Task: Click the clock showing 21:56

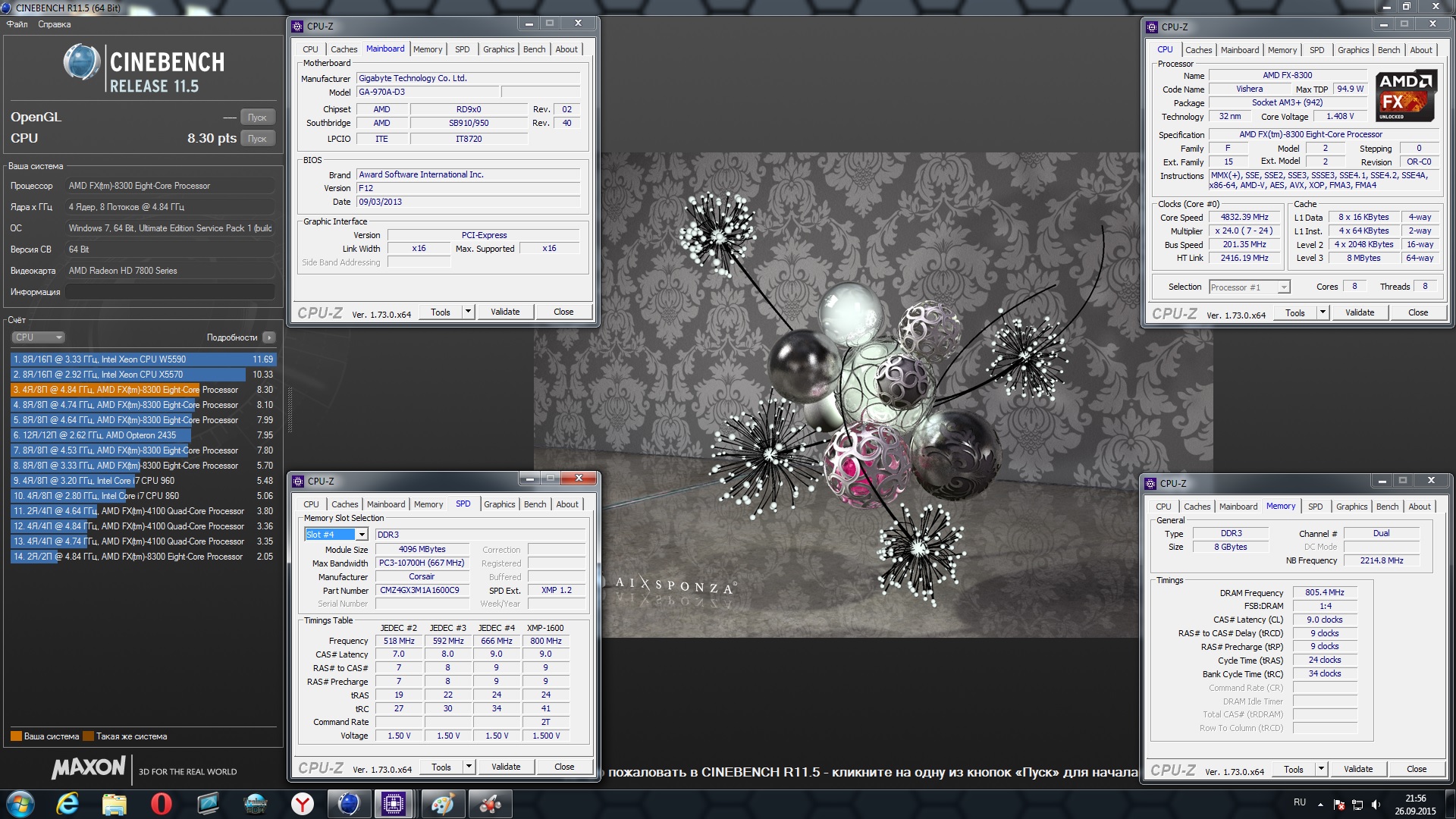Action: [x=1415, y=799]
